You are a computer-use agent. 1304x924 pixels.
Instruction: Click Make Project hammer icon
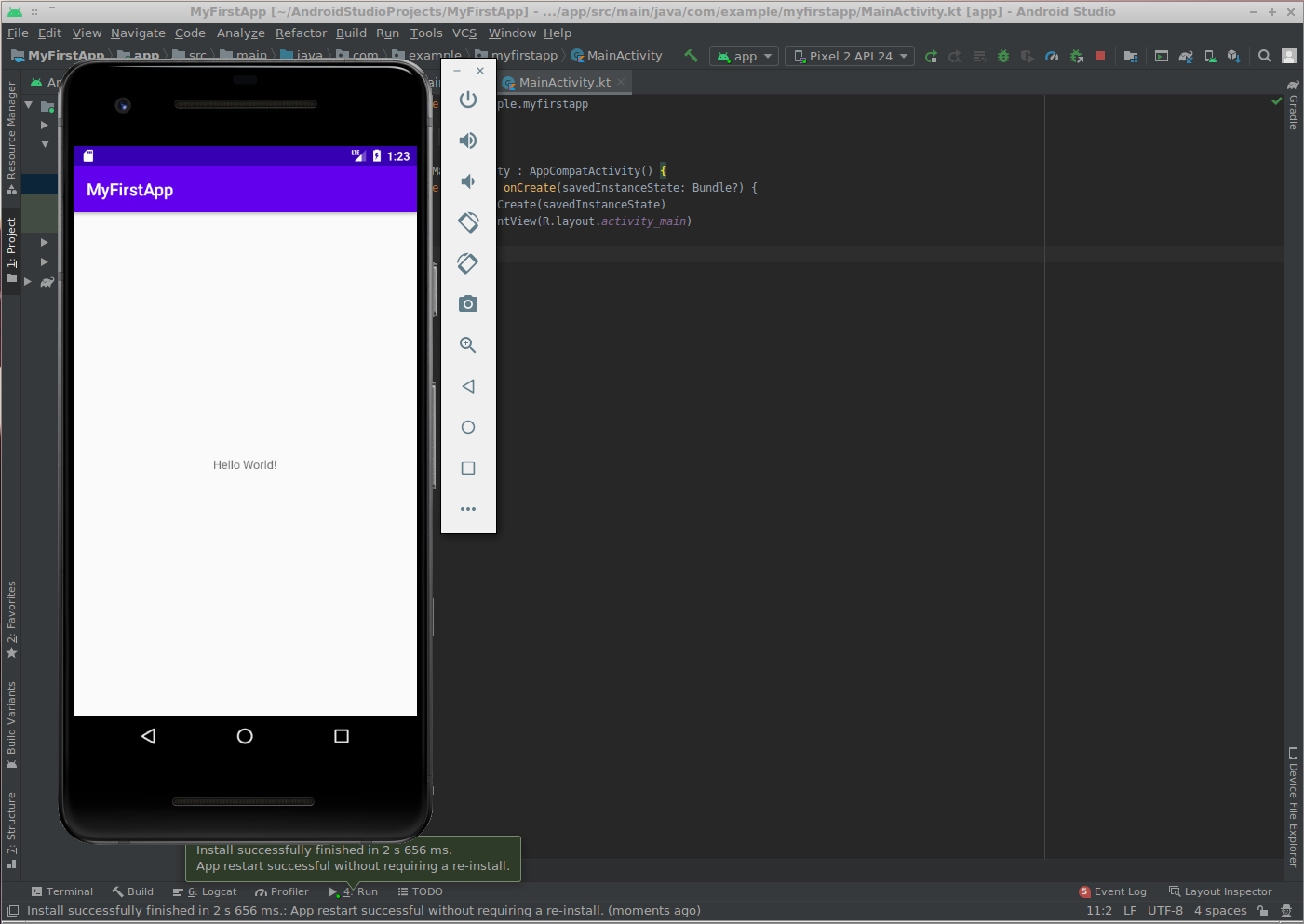tap(692, 56)
